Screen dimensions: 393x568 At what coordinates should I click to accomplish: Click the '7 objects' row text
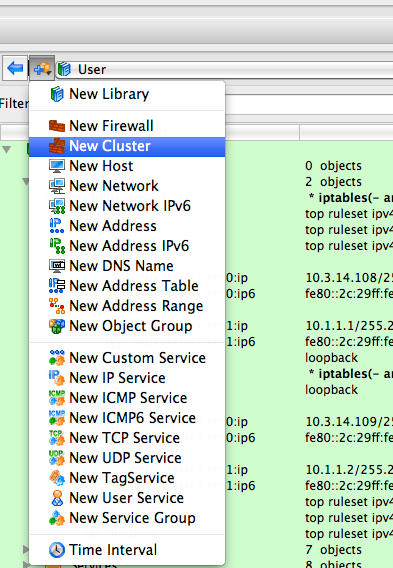click(333, 550)
